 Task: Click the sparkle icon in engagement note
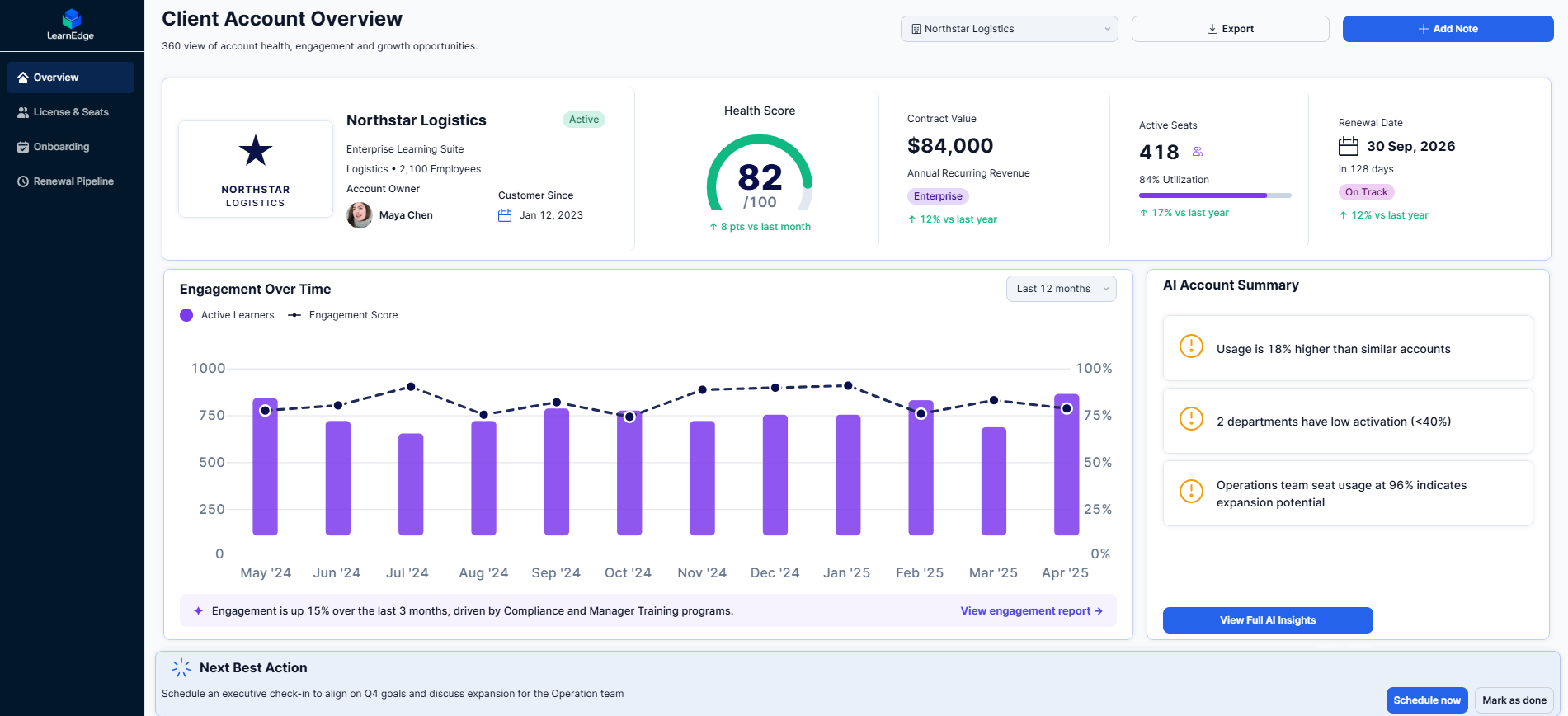tap(198, 611)
